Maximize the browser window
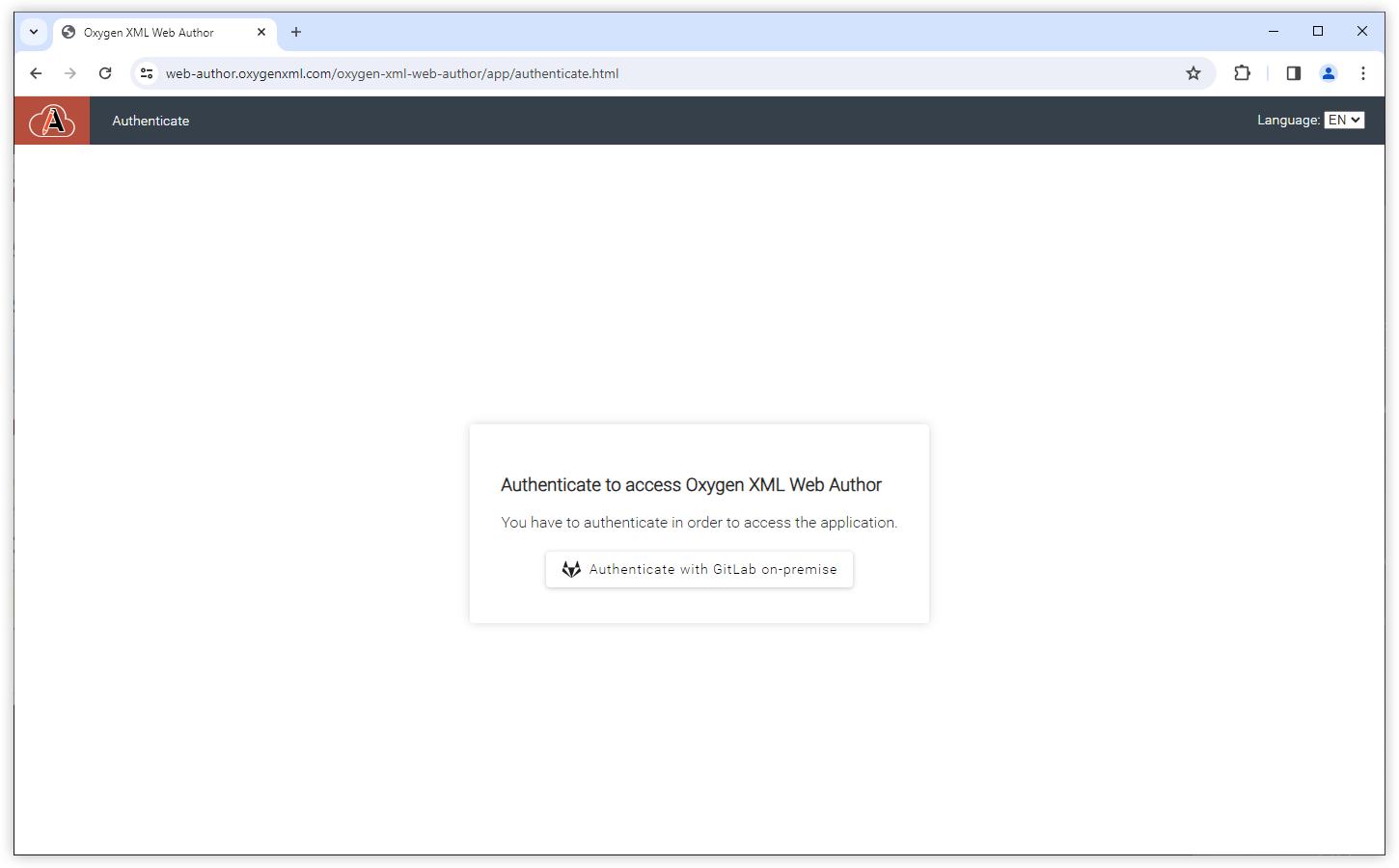The height and width of the screenshot is (868, 1399). click(x=1318, y=32)
